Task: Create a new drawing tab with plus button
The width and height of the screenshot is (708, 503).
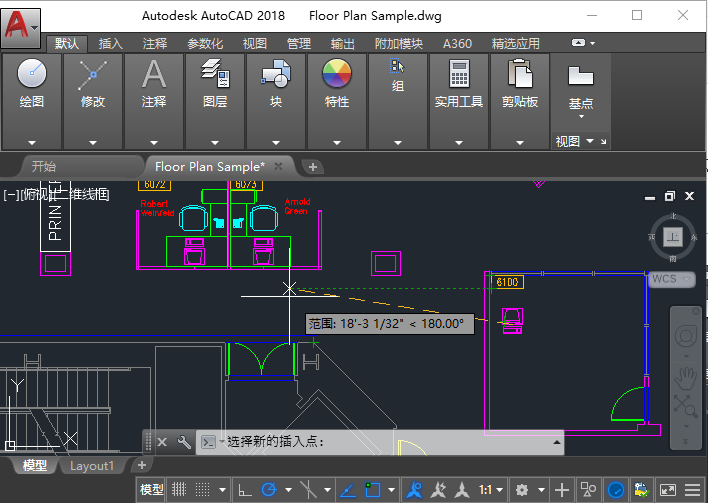Action: pos(312,167)
